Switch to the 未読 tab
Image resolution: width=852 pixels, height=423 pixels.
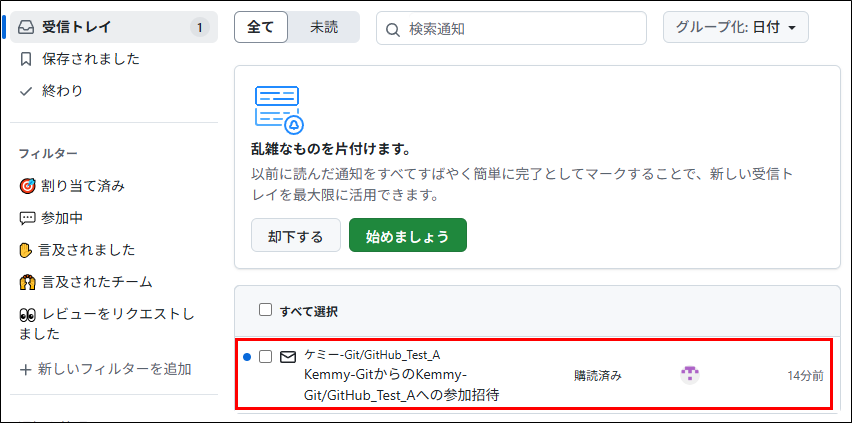[x=324, y=27]
